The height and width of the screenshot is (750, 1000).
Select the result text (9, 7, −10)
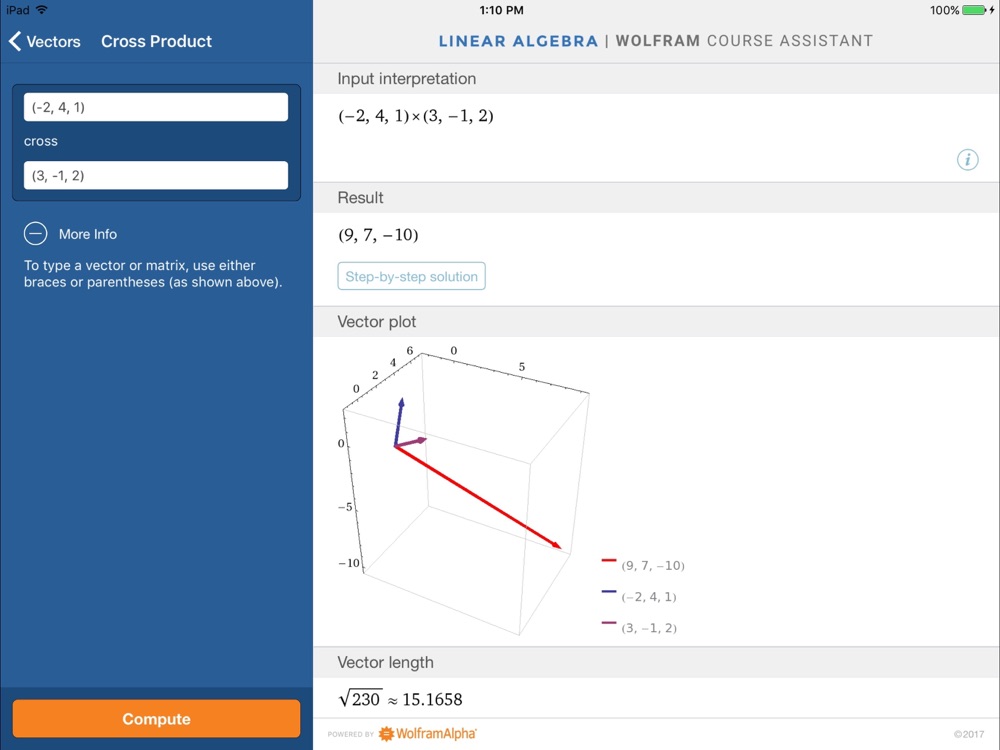pos(378,235)
